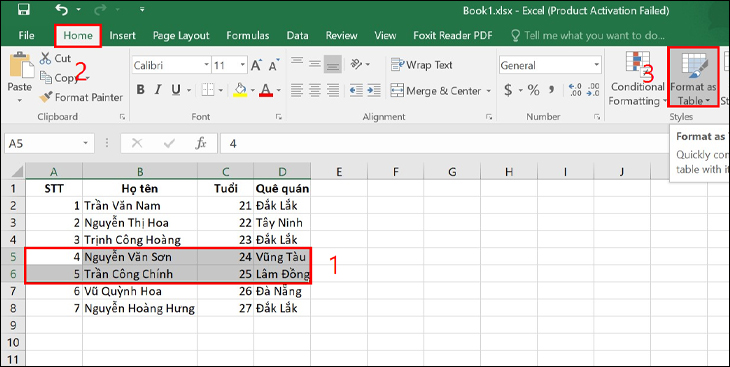Open the Customize Quick Access Toolbar dropdown
730x367 pixels.
[142, 9]
